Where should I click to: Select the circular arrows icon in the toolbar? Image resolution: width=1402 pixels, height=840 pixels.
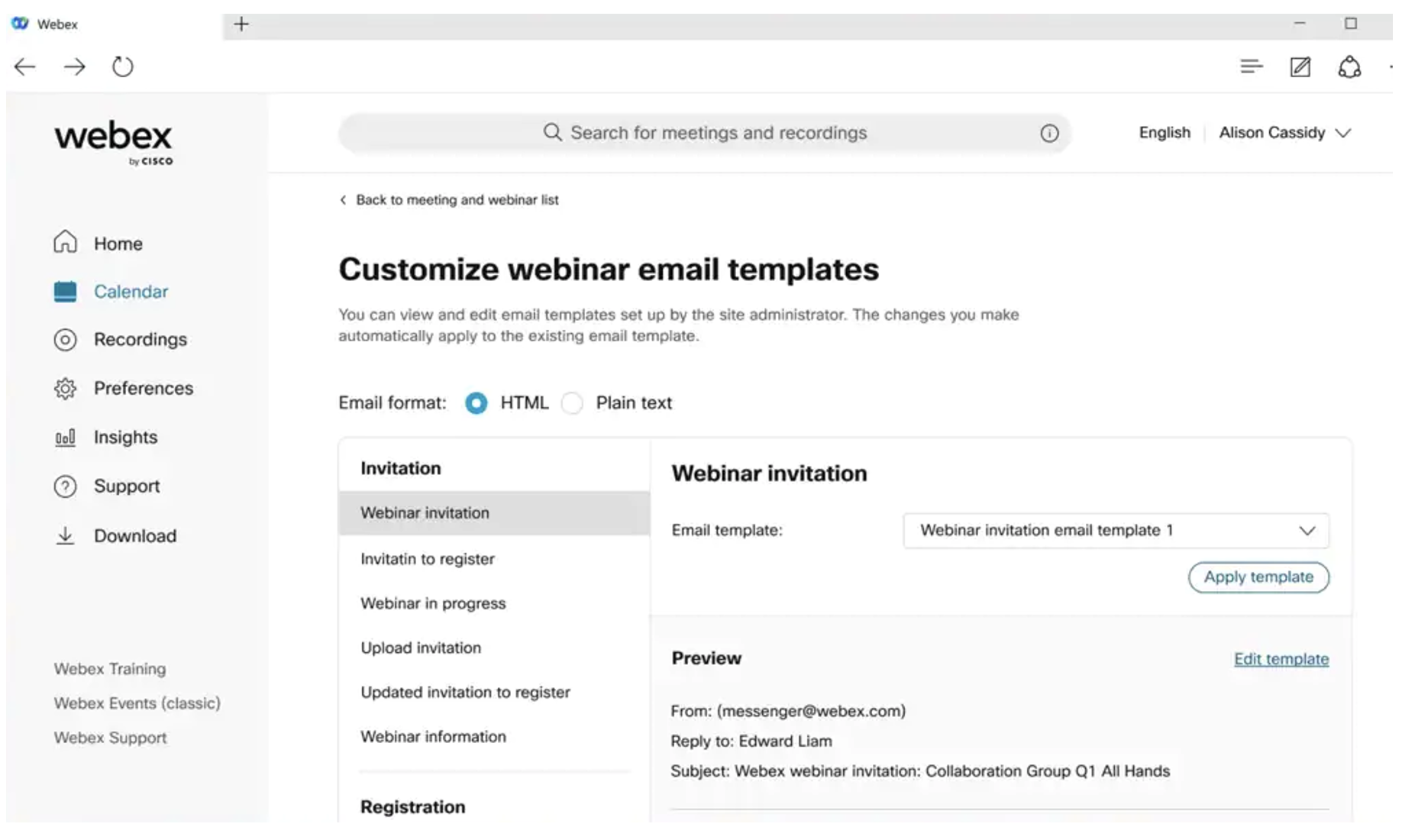[1349, 67]
